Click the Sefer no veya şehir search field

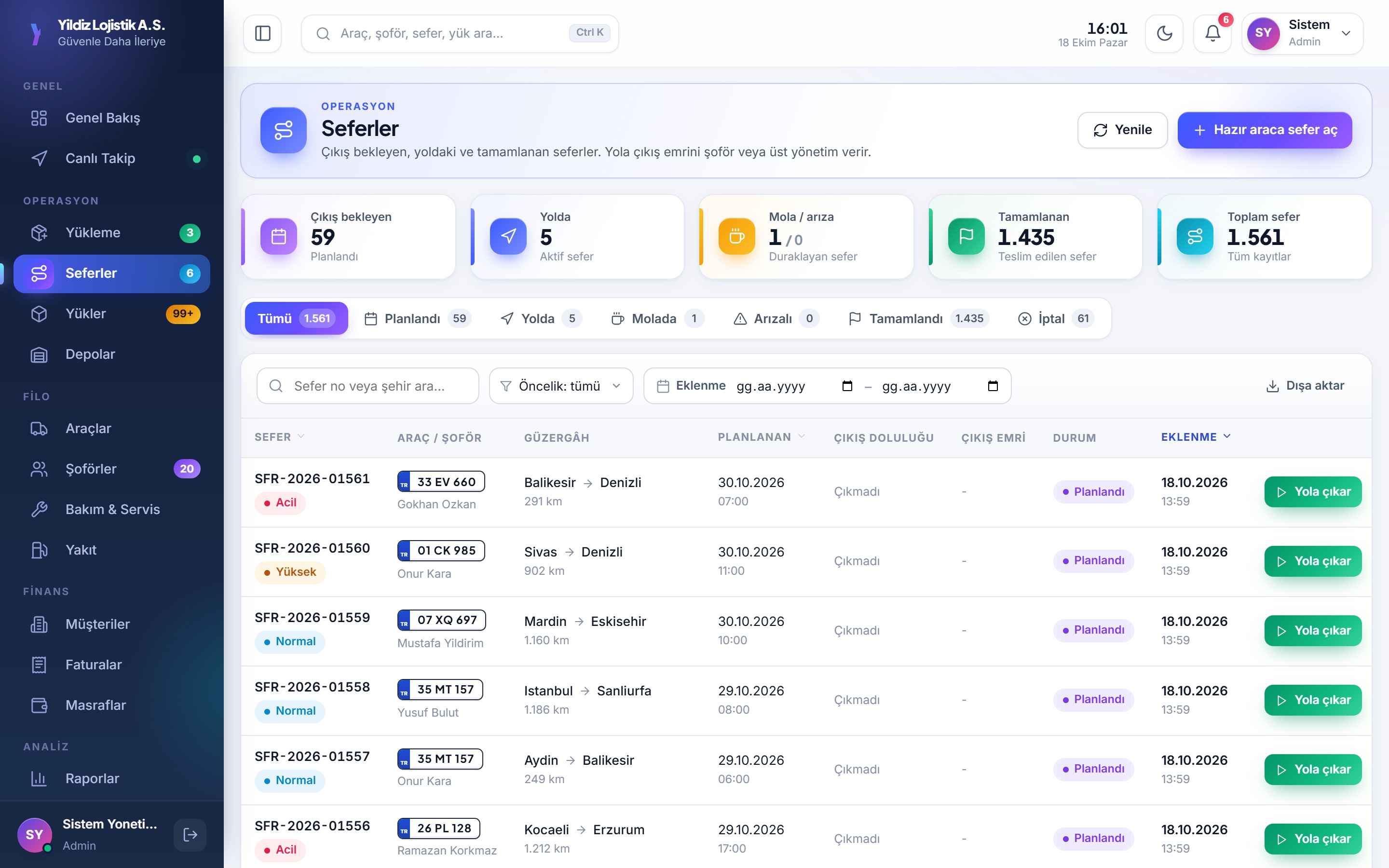click(368, 386)
